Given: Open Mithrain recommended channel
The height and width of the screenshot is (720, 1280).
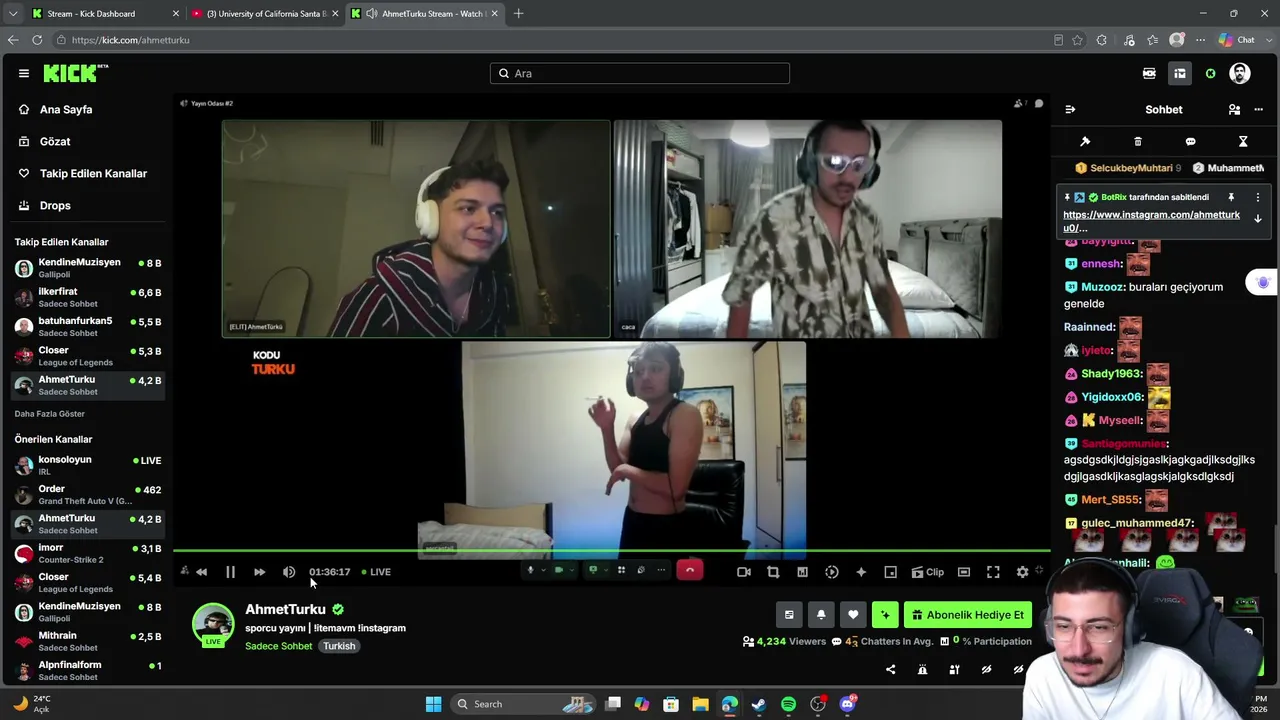Looking at the screenshot, I should click(88, 641).
